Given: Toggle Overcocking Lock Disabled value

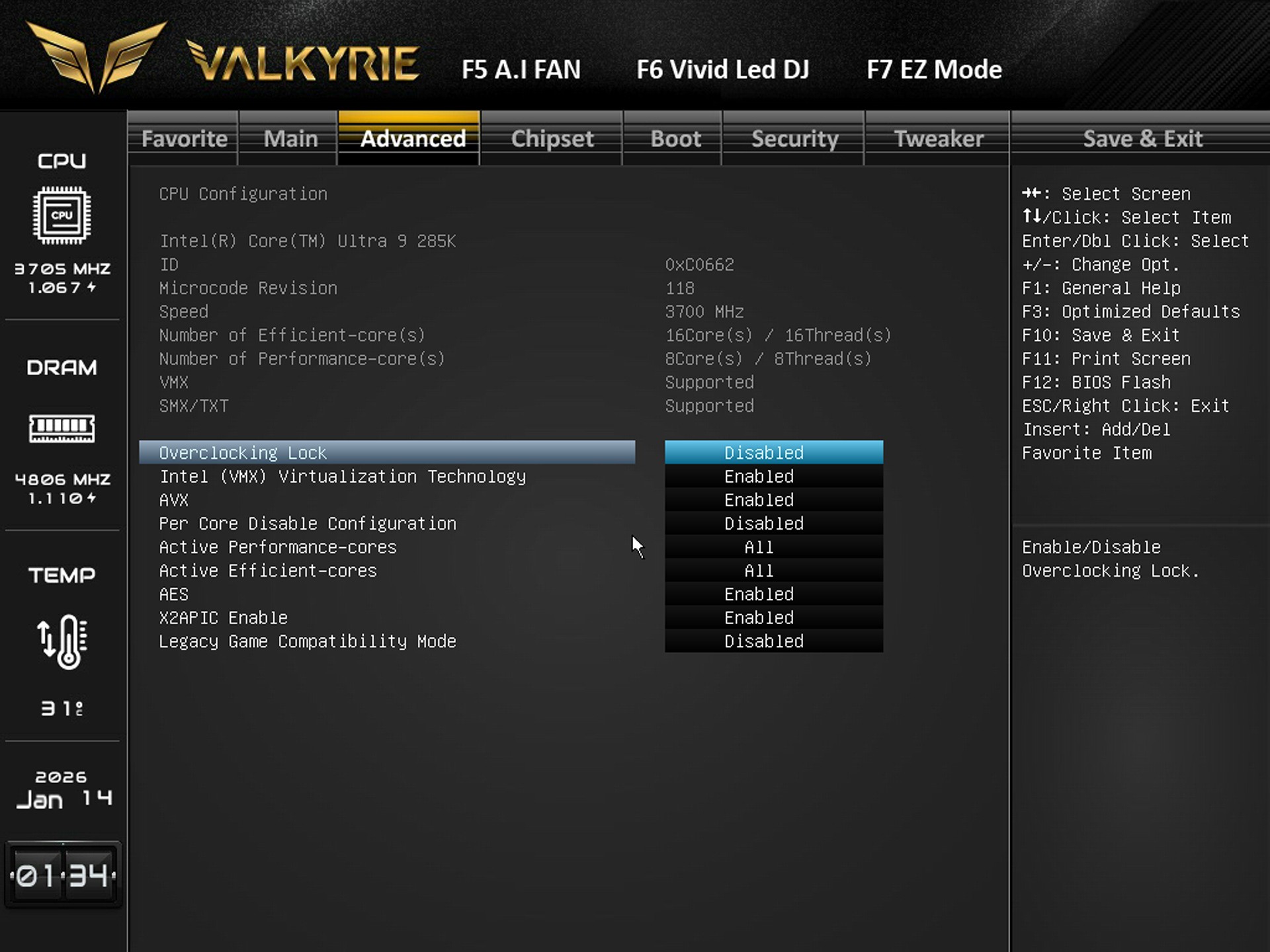Looking at the screenshot, I should (x=773, y=453).
